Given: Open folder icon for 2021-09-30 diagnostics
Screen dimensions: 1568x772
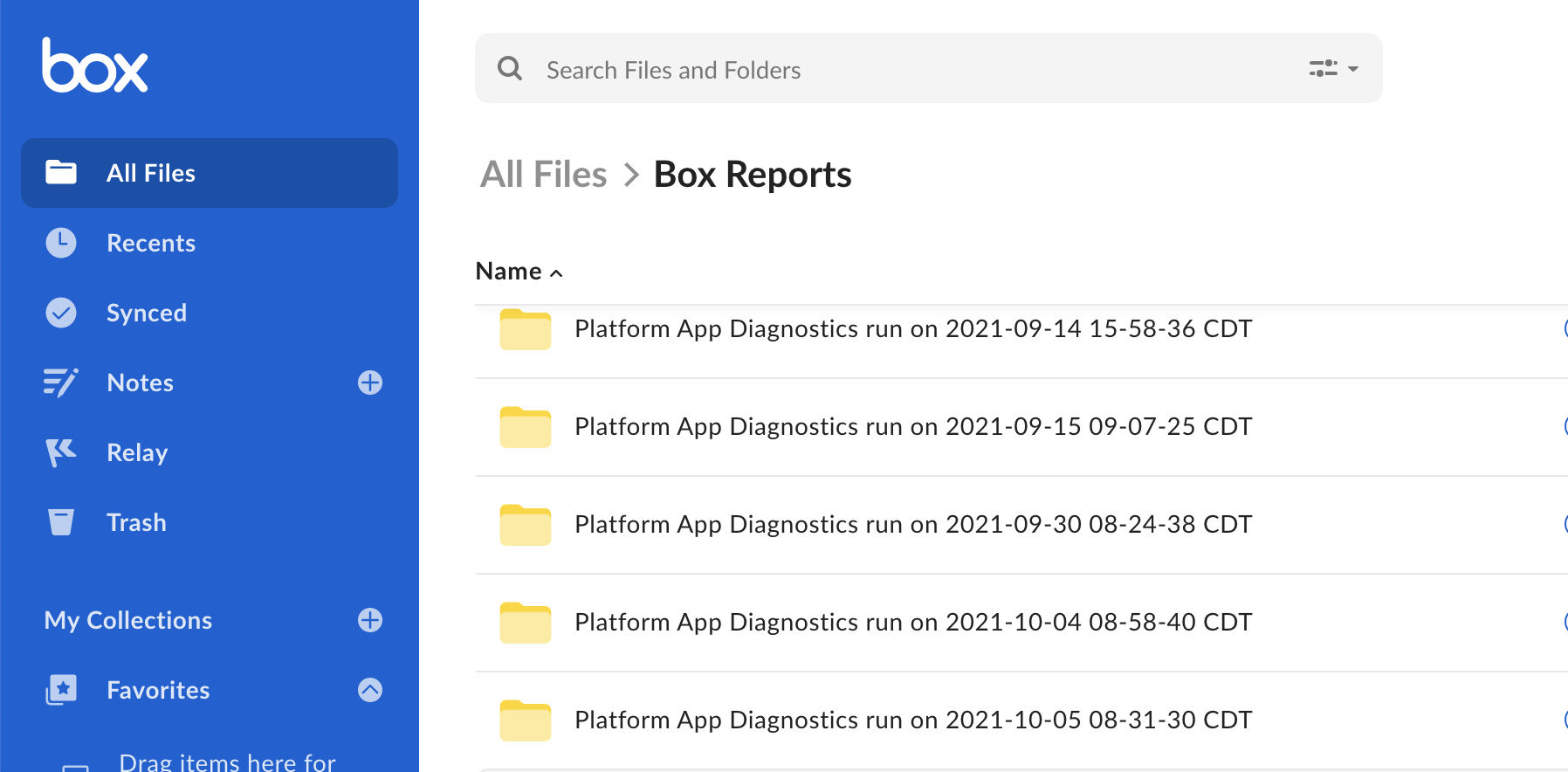Looking at the screenshot, I should [x=526, y=525].
